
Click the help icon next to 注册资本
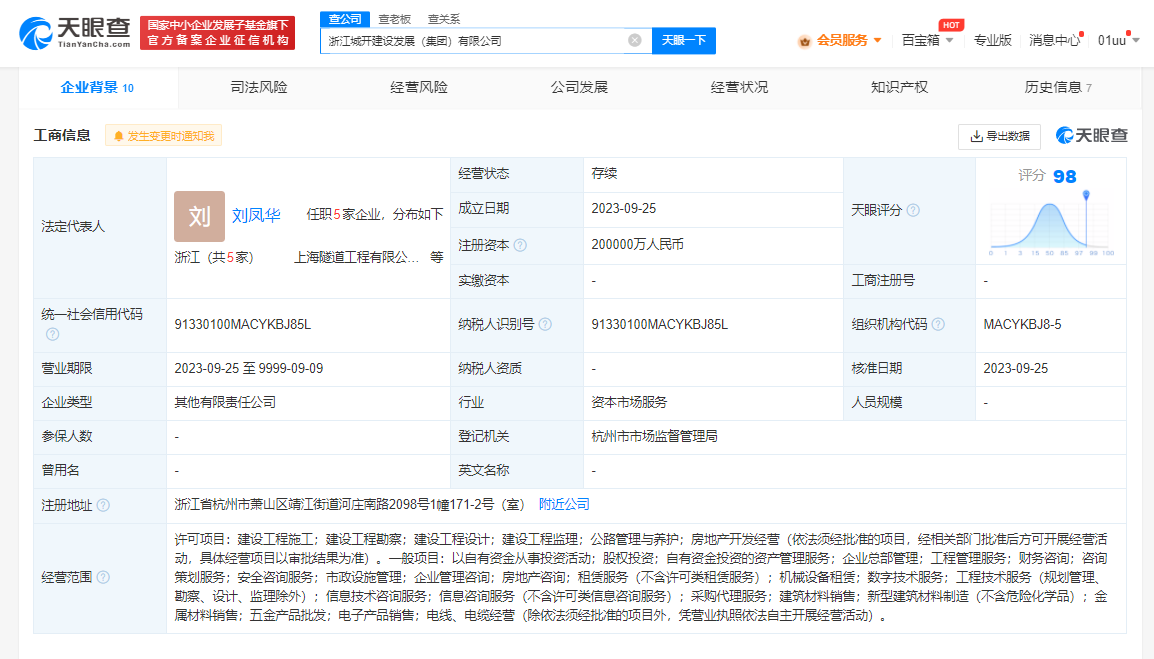coord(520,245)
